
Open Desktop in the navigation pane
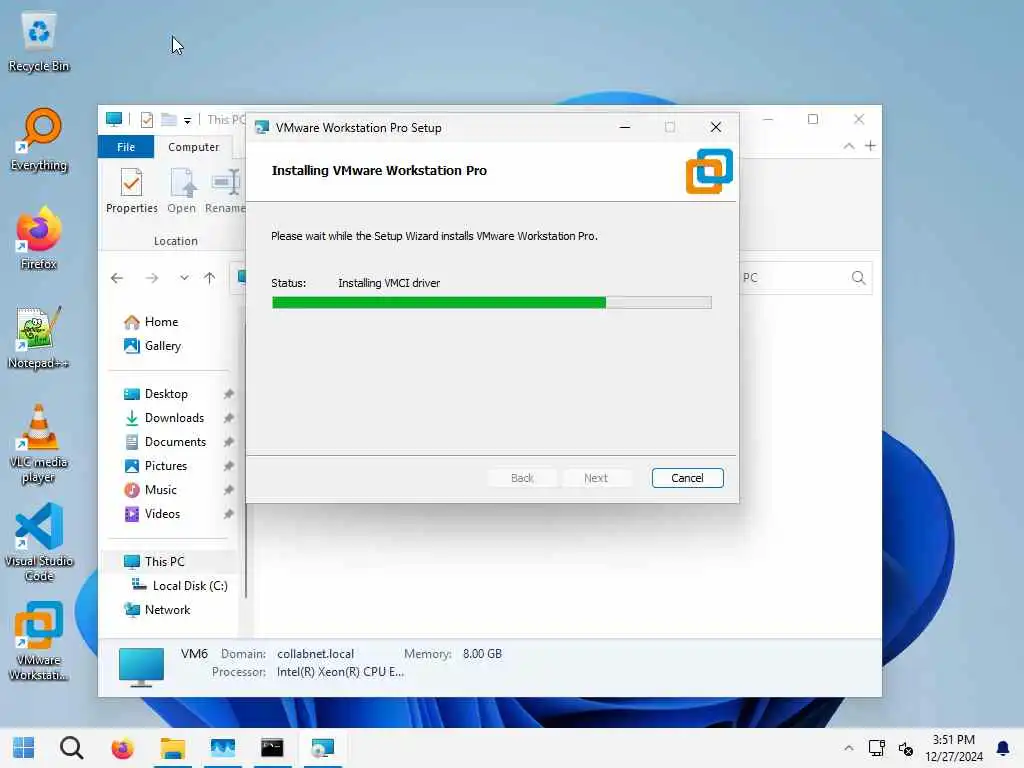pyautogui.click(x=167, y=394)
